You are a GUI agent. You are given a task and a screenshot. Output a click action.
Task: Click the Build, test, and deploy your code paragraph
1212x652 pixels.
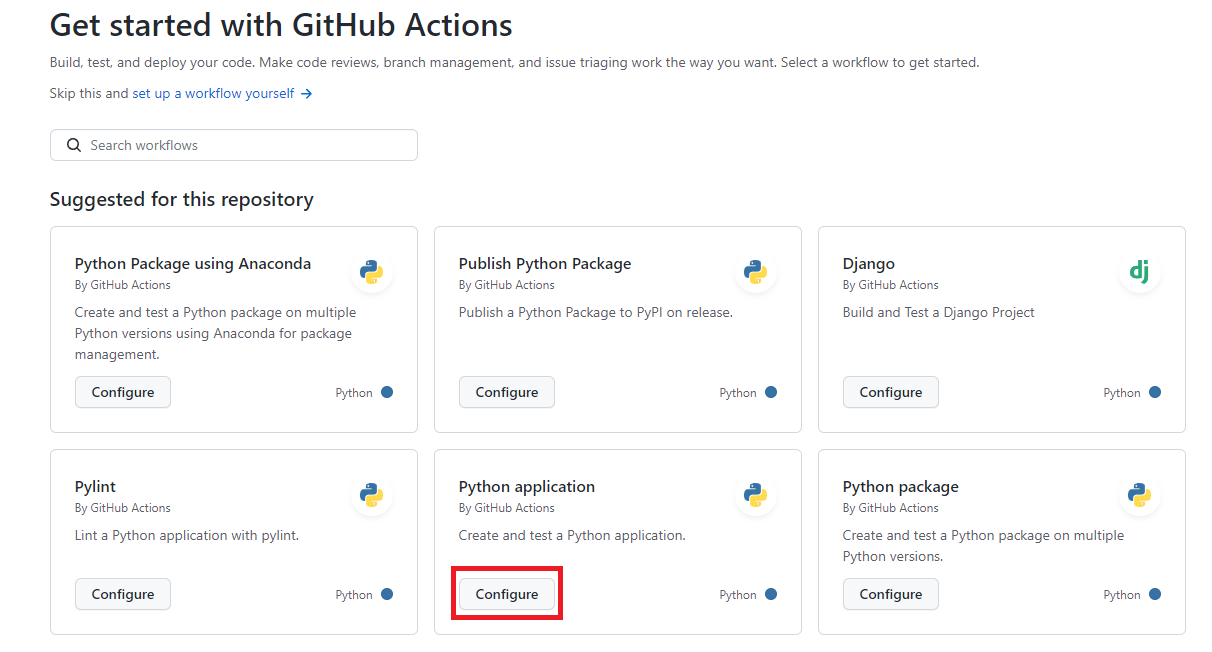[515, 62]
